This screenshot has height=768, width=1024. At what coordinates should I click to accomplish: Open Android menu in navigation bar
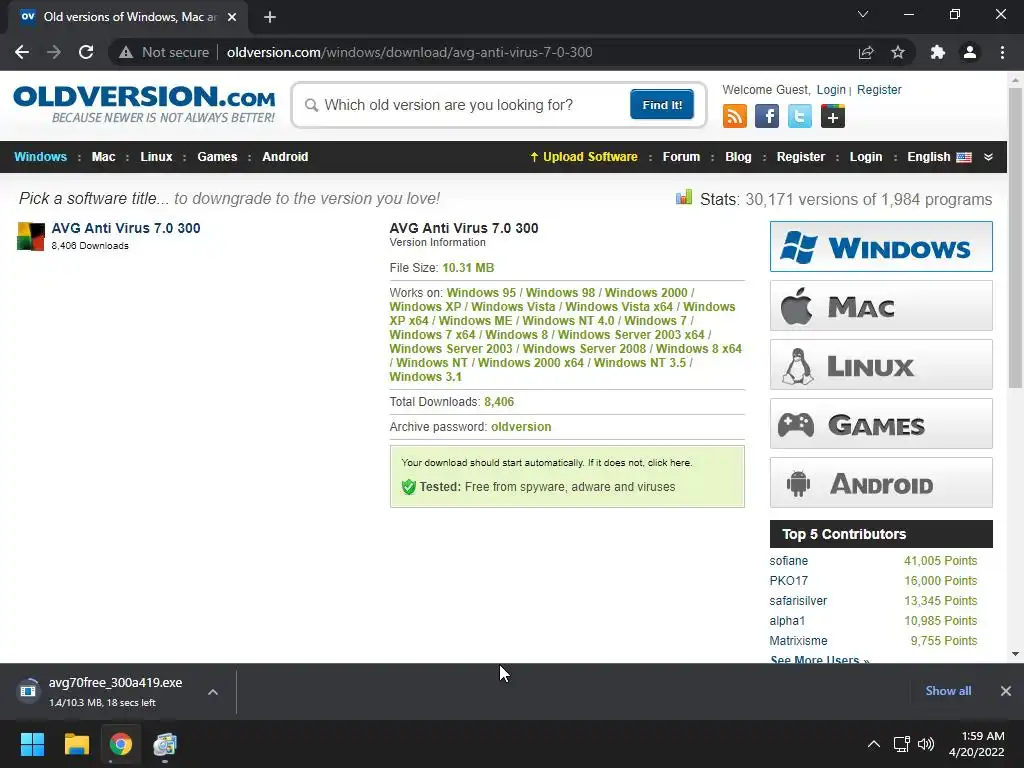click(285, 157)
